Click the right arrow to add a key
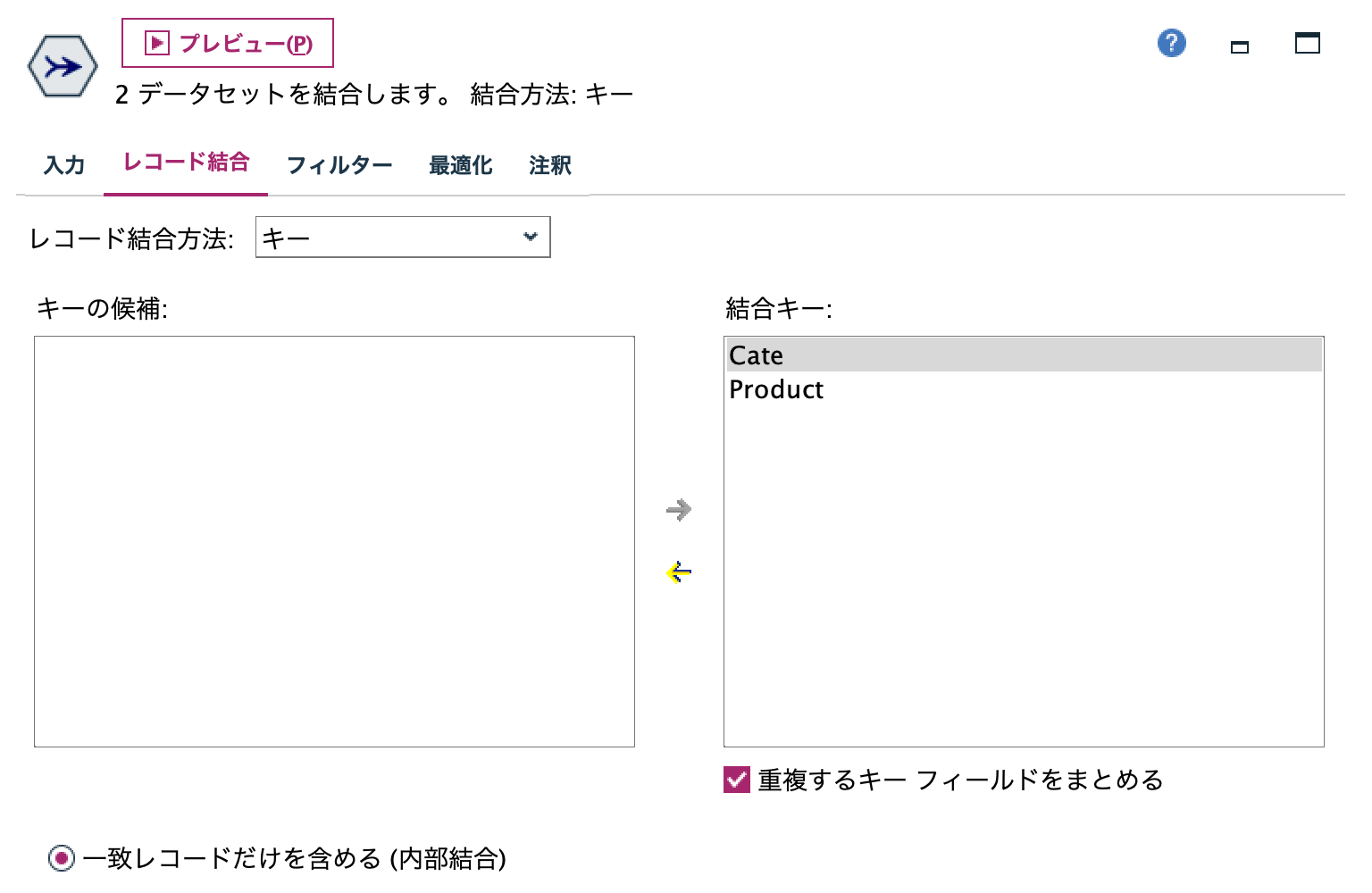Viewport: 1372px width, 893px height. 679,509
